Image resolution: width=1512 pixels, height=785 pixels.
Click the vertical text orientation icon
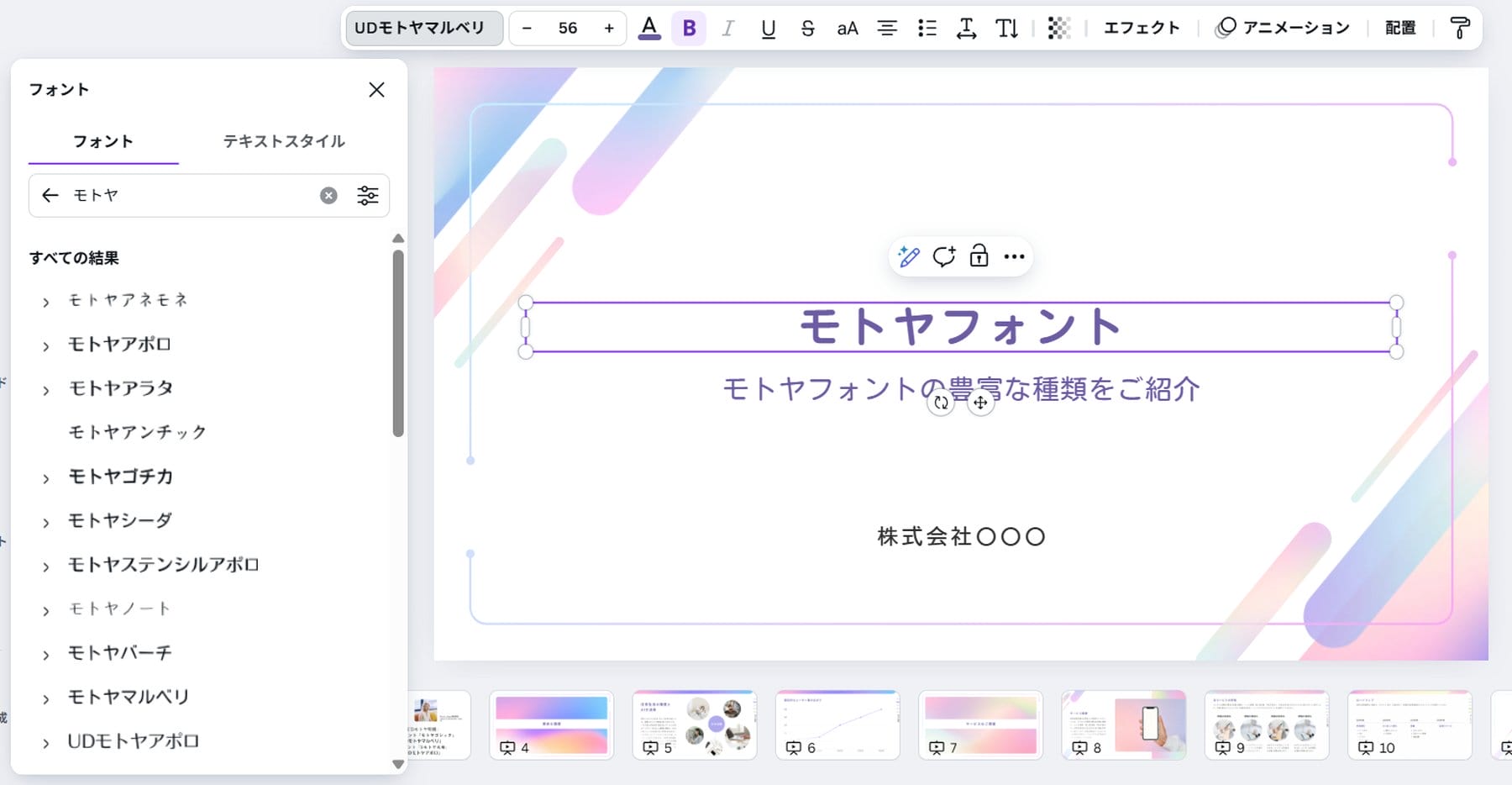point(1005,28)
